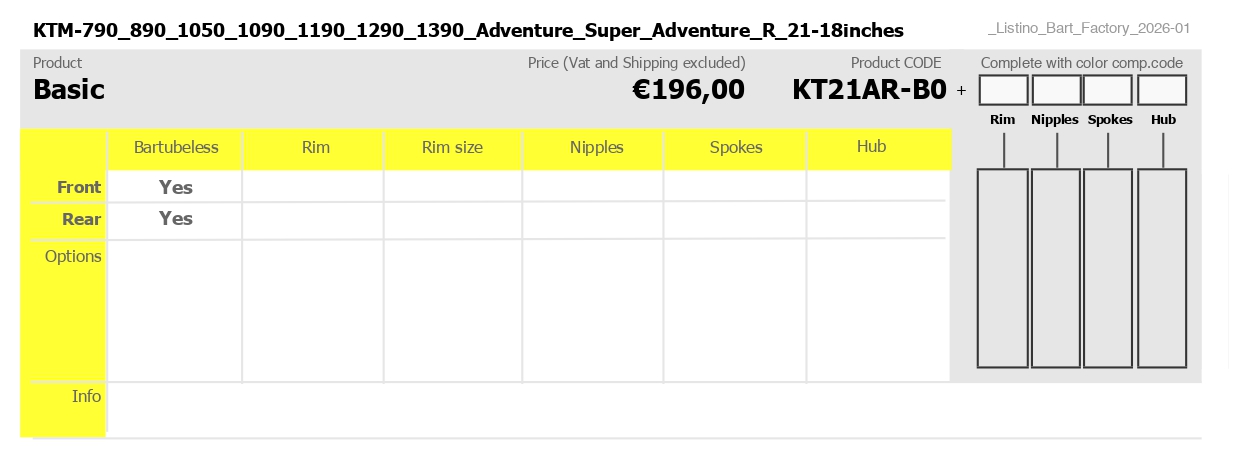Click the Bartubeless column header
Screen dimensions: 1240x473
pos(176,148)
